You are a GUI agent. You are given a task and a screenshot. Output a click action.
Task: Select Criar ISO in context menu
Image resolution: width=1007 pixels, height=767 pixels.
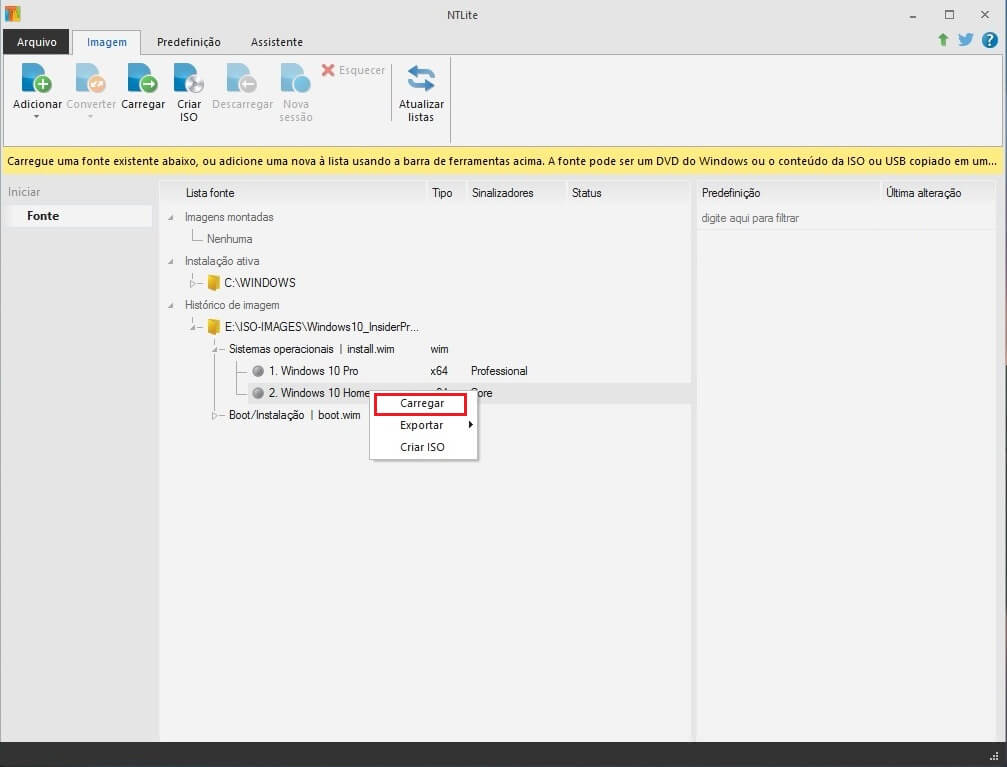[x=421, y=447]
